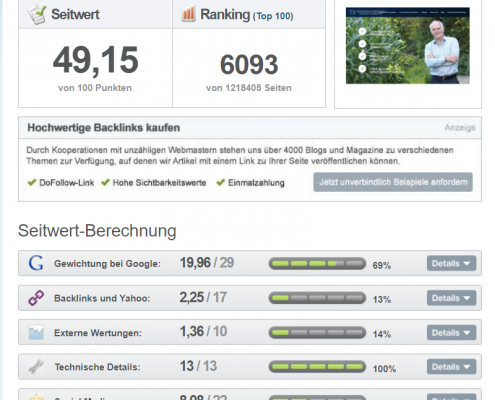Click the Technische Details wrench icon

point(36,367)
